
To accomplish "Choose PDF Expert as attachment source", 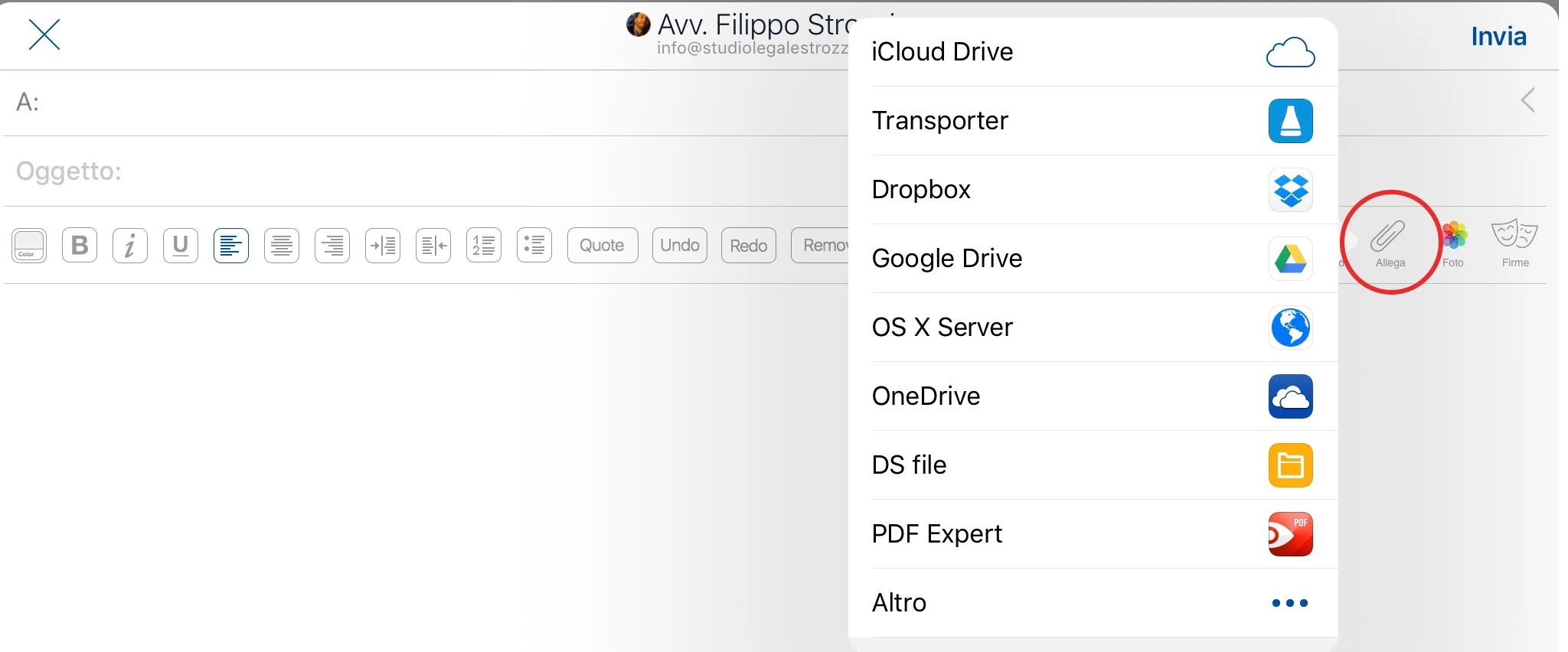I will [x=1093, y=534].
